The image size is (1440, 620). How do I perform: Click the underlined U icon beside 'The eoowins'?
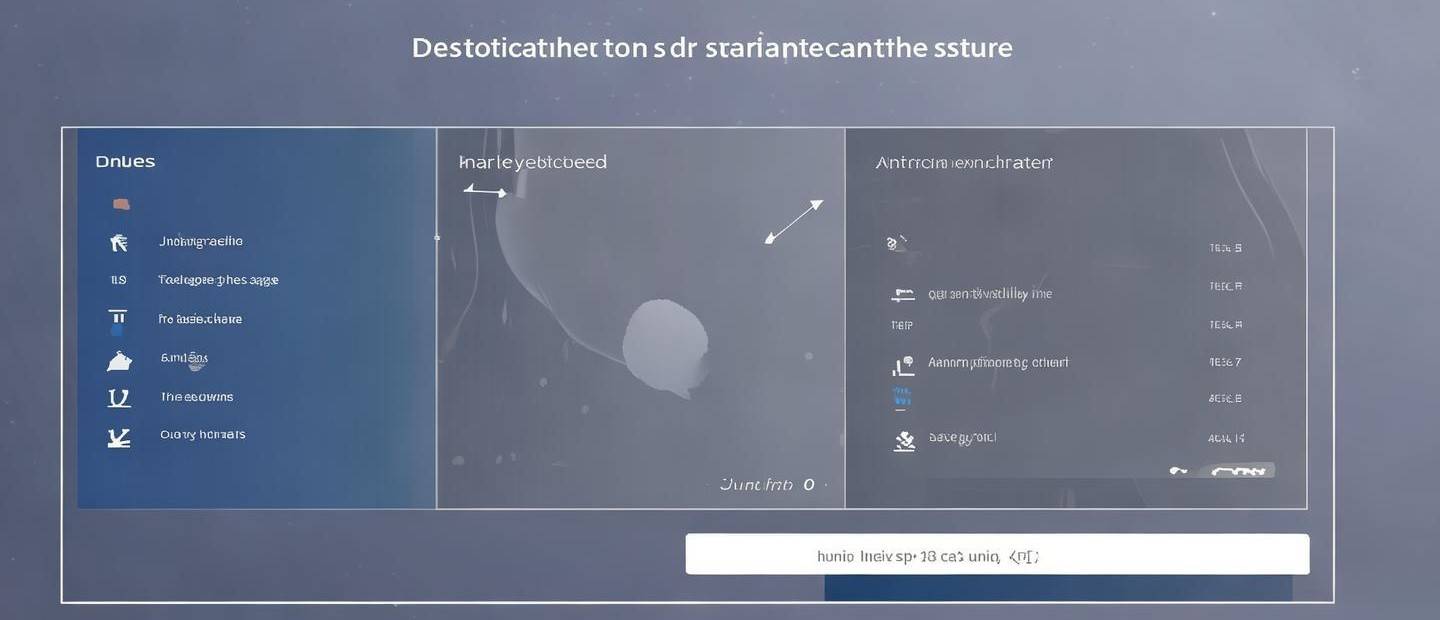click(118, 398)
